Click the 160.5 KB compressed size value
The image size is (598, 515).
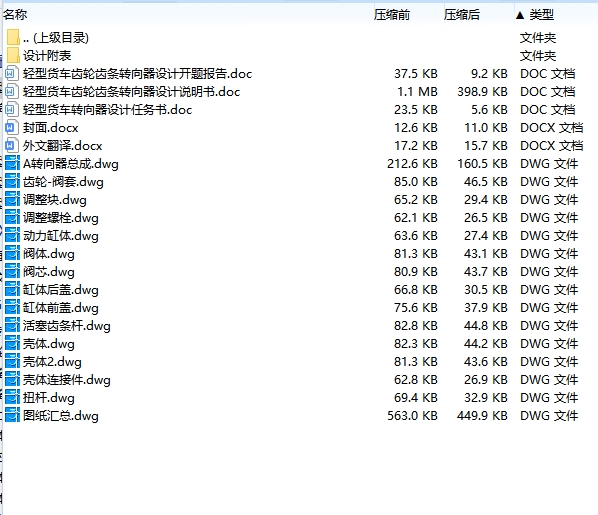pos(482,164)
